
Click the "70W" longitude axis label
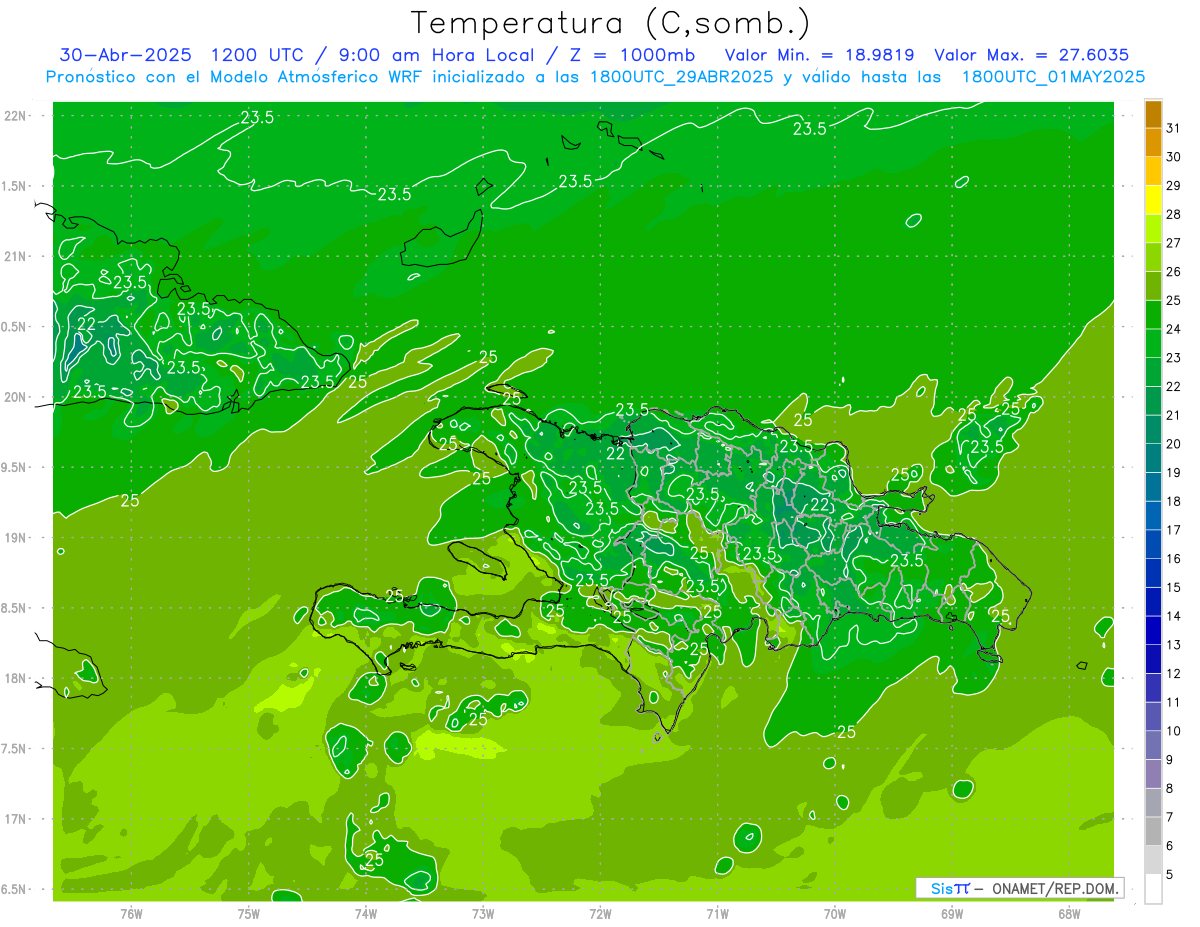835,914
